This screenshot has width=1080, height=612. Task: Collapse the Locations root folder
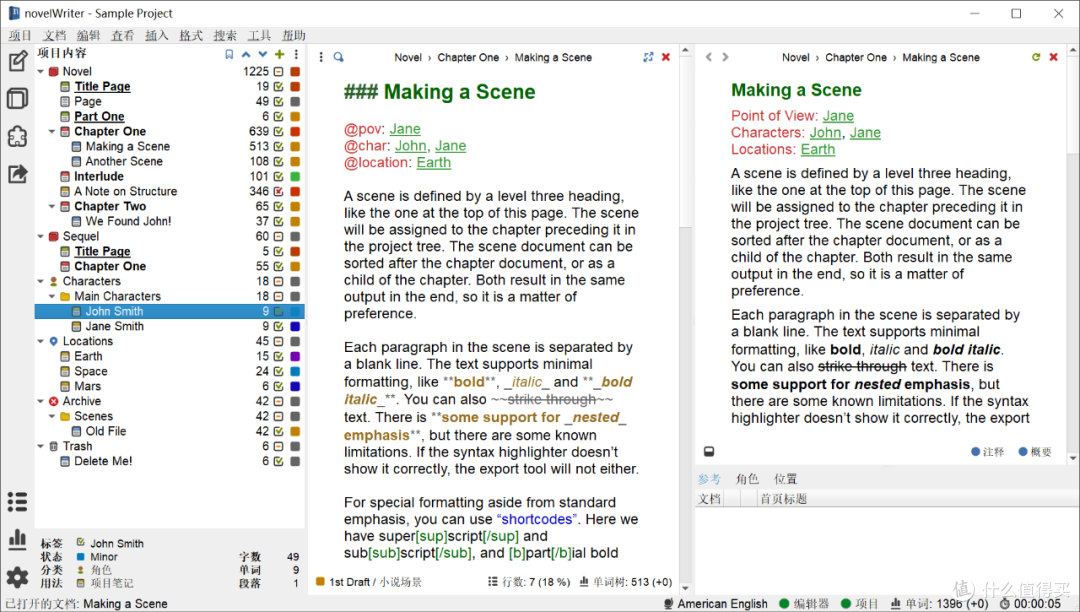[41, 341]
